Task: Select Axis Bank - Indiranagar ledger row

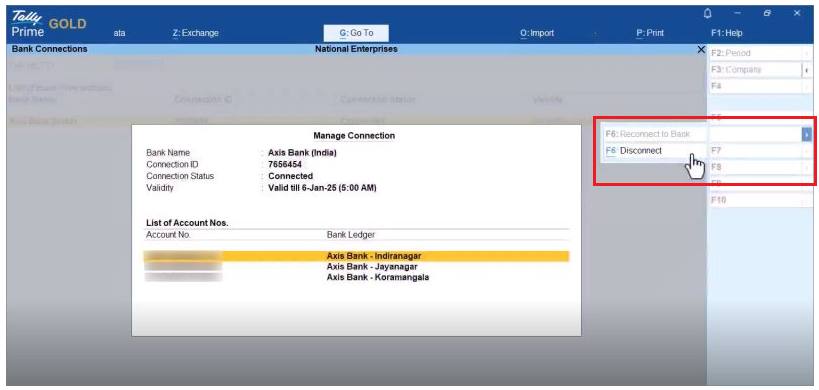Action: point(356,256)
